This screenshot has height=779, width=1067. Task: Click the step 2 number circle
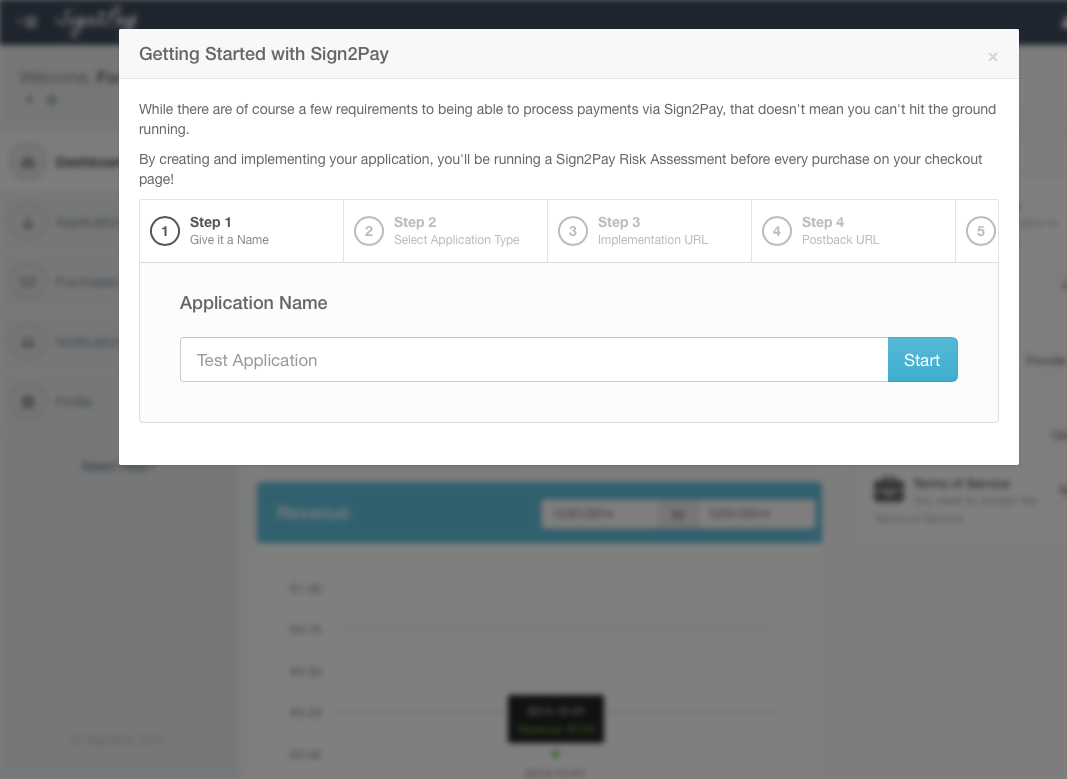click(369, 231)
